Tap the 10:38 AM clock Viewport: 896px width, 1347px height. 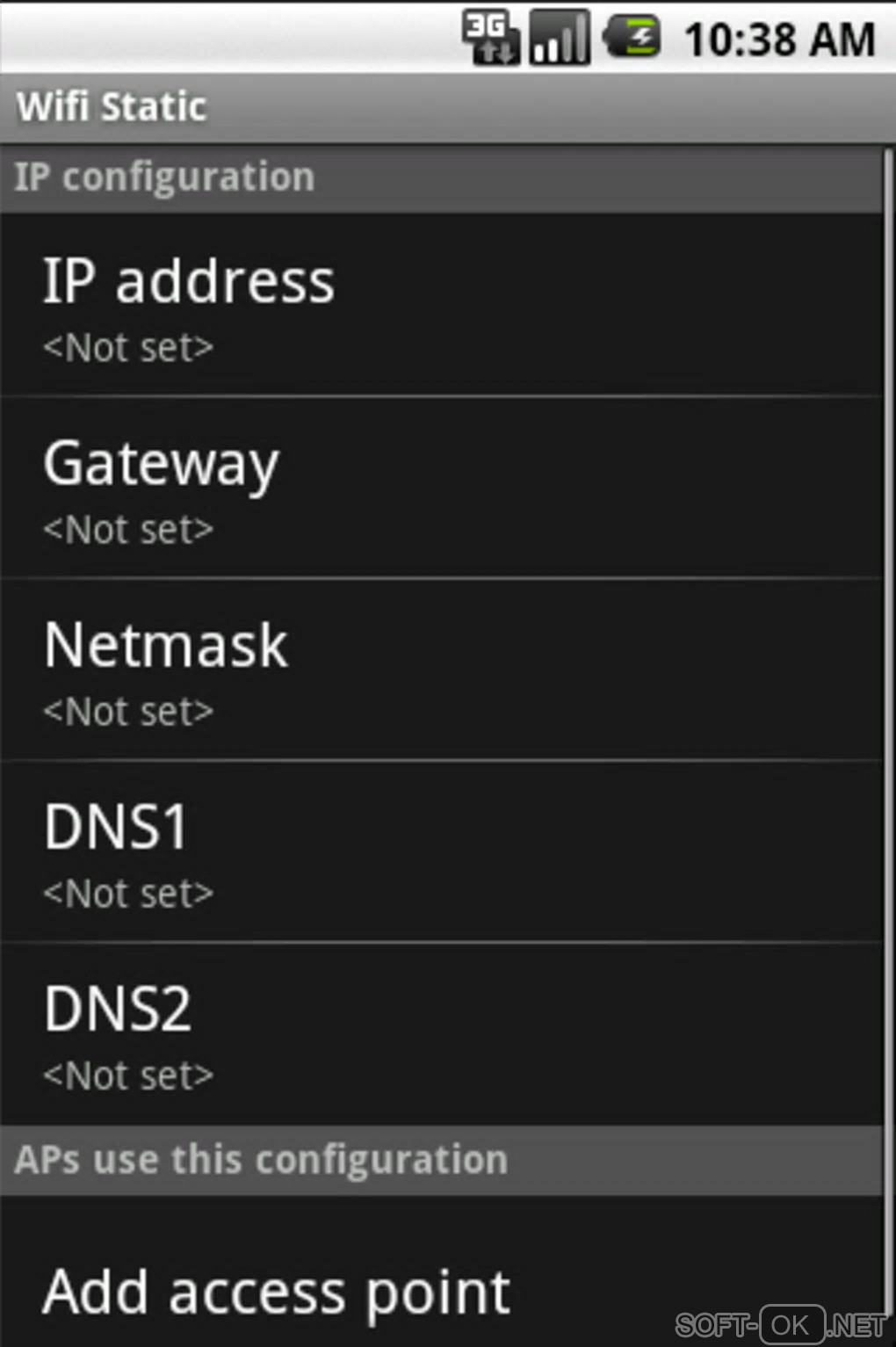779,40
